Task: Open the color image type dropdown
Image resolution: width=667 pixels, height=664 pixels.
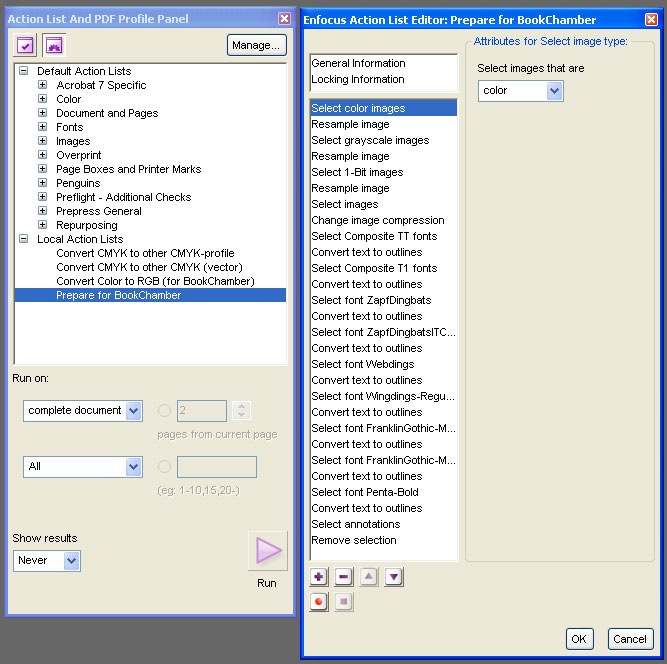Action: (521, 91)
